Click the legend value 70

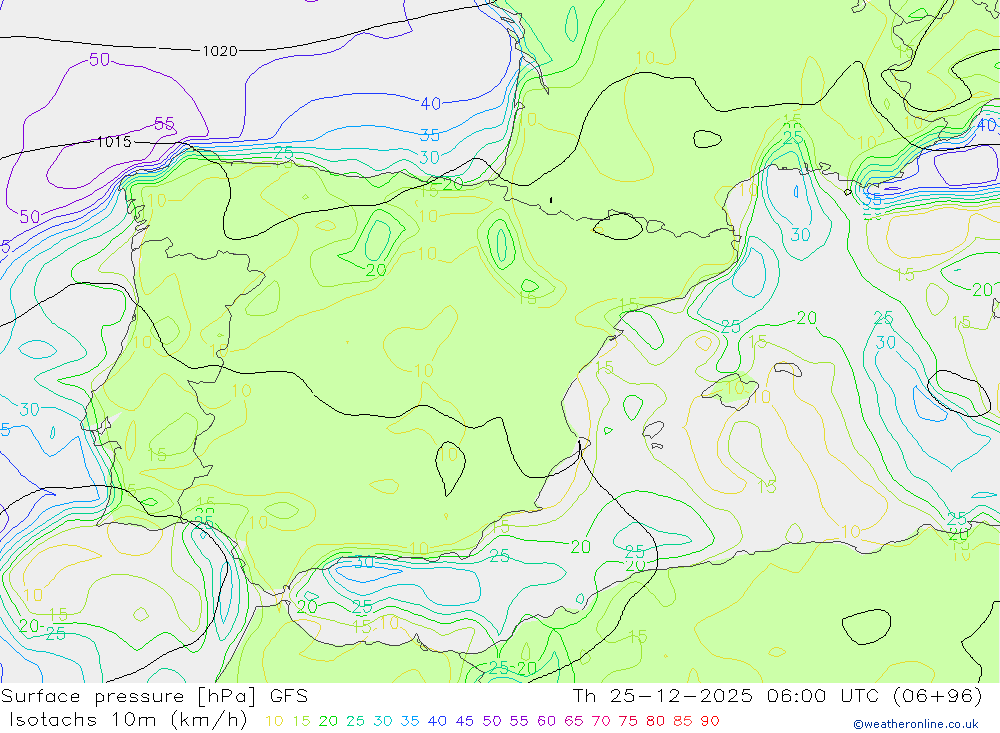[x=601, y=721]
